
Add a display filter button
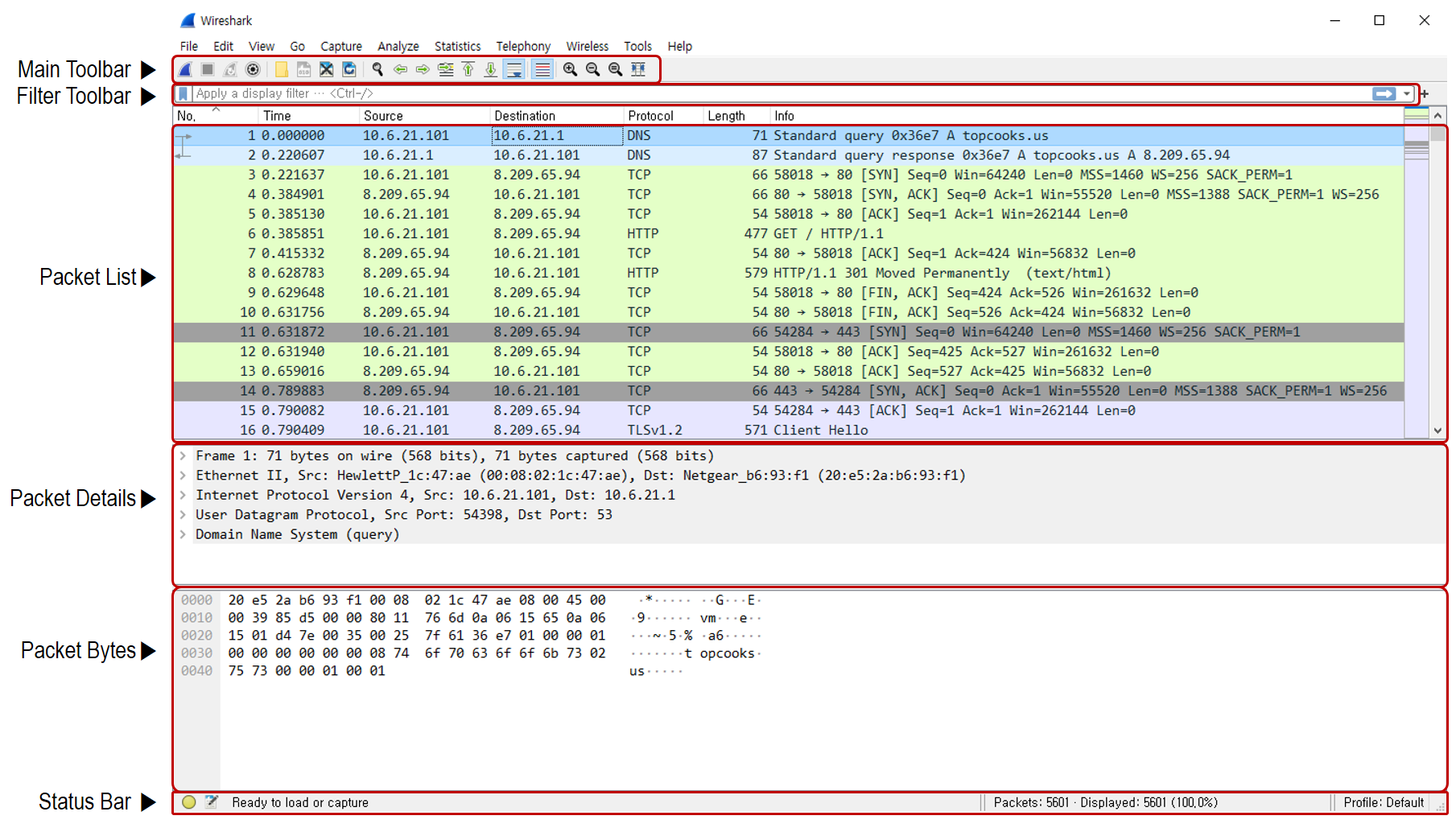pyautogui.click(x=1425, y=94)
